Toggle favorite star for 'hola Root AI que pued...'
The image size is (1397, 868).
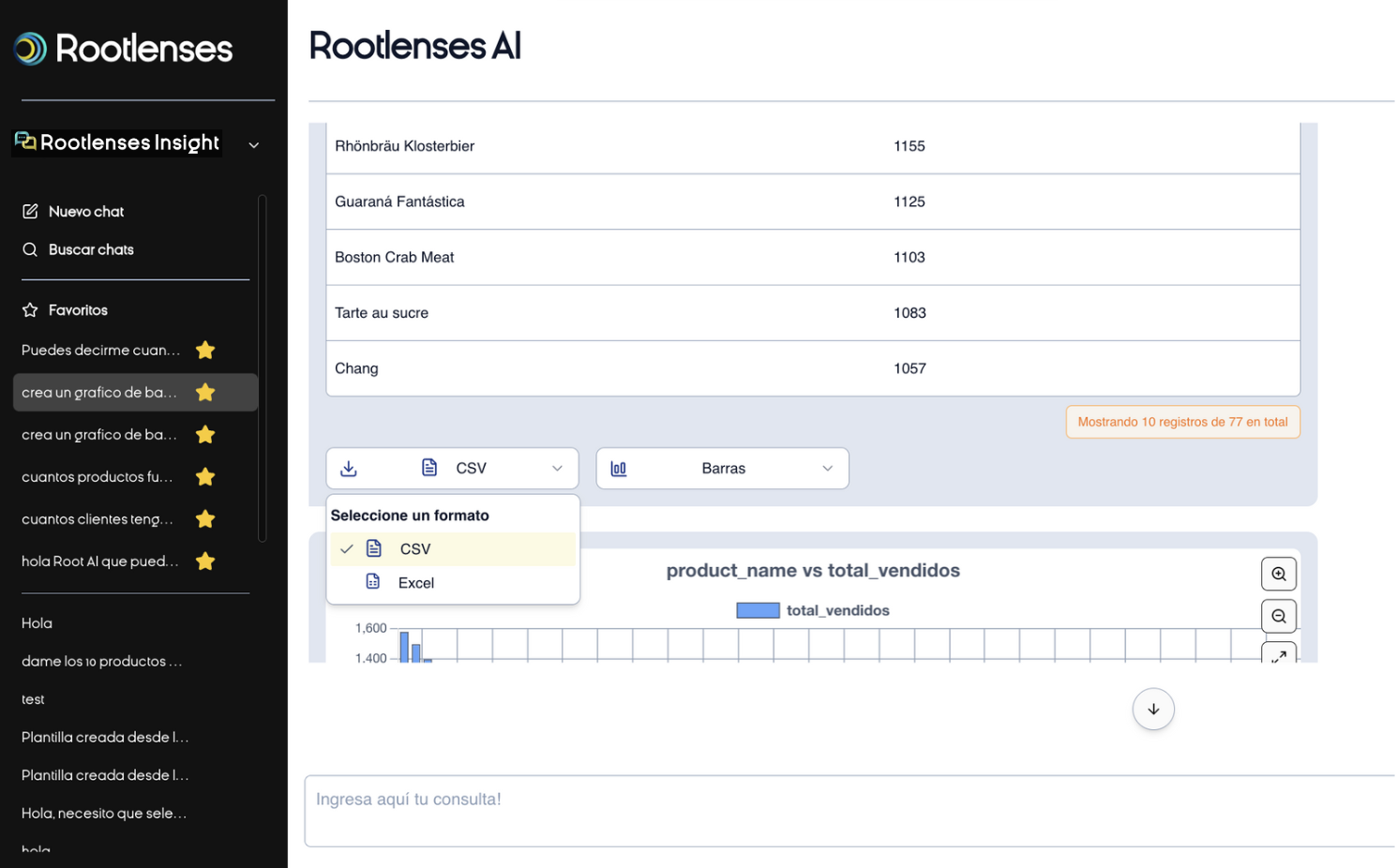pyautogui.click(x=205, y=561)
